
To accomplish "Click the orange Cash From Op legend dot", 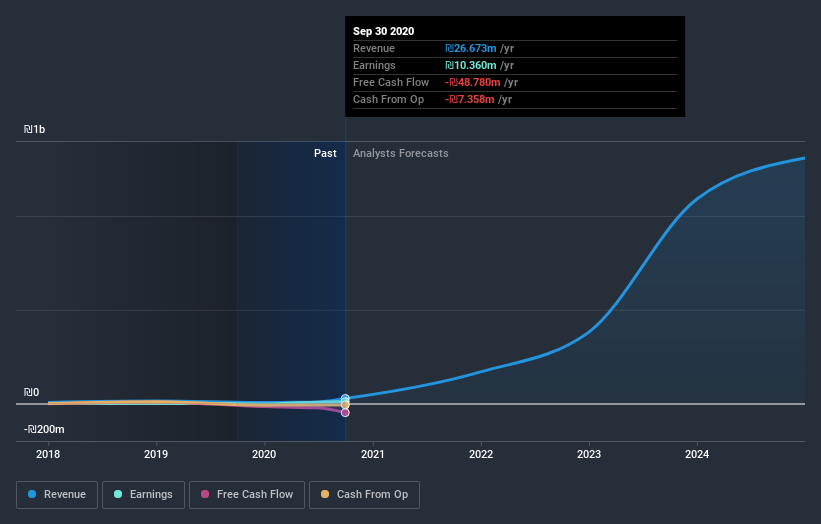I will 325,494.
